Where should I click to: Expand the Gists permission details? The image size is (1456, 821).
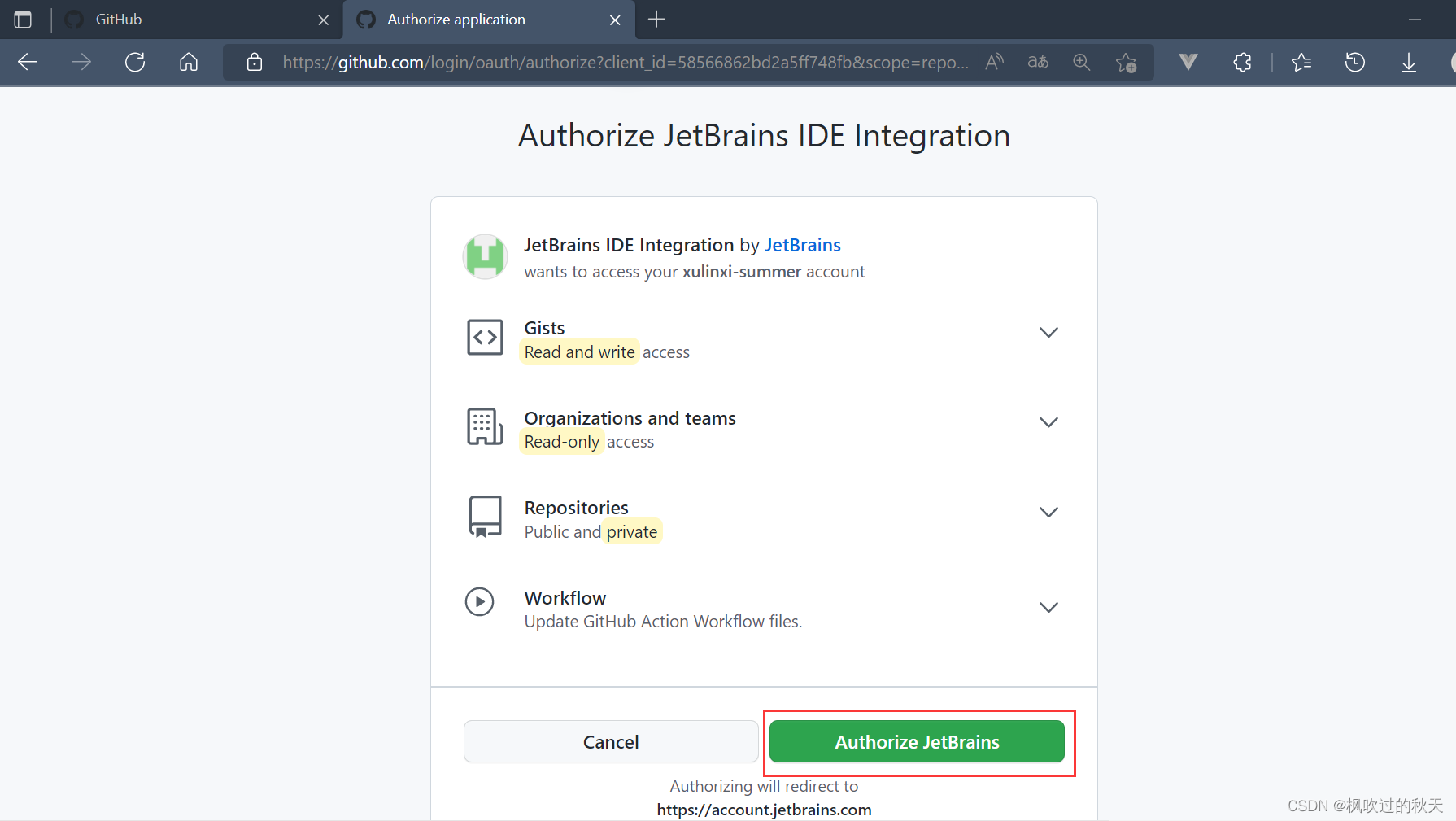[1048, 332]
